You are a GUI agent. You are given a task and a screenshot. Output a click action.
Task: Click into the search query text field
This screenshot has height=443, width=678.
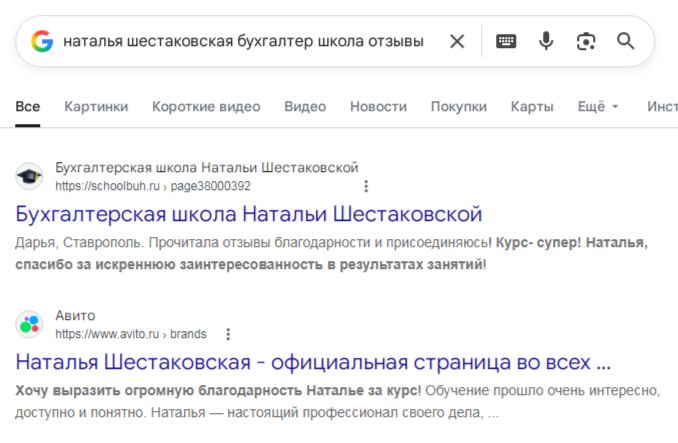click(x=243, y=41)
